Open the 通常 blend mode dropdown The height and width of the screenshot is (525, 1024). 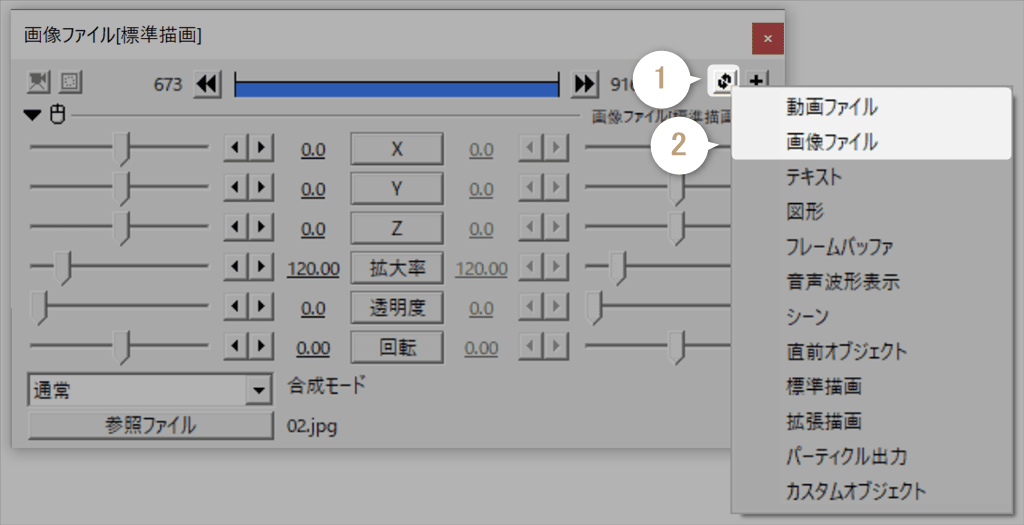pyautogui.click(x=151, y=390)
